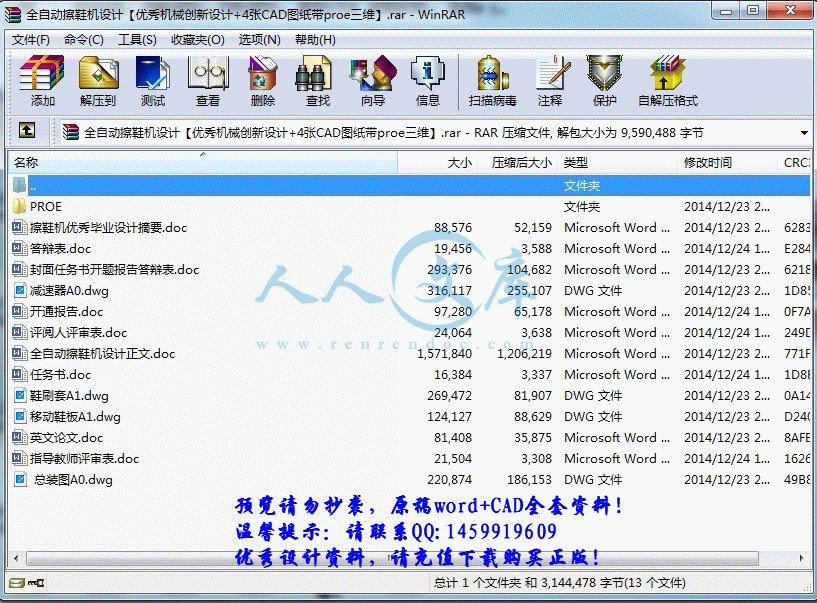Screen dimensions: 817x603
Task: Select the PROE folder icon
Action: click(19, 206)
